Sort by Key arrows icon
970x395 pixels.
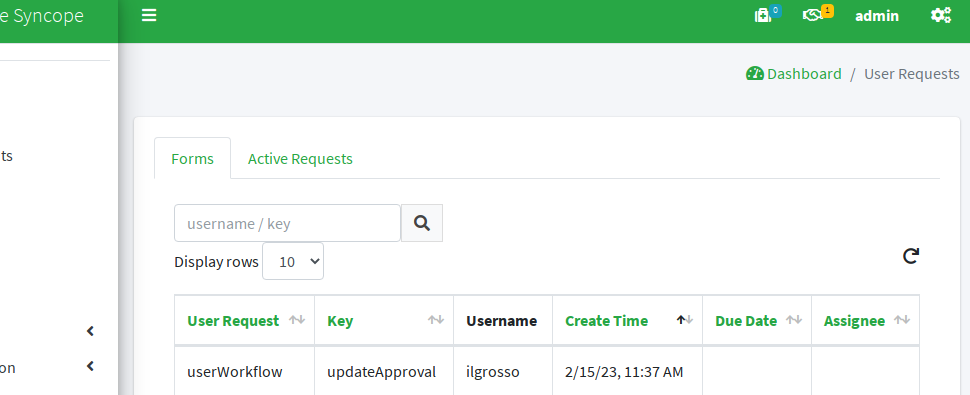click(x=436, y=320)
